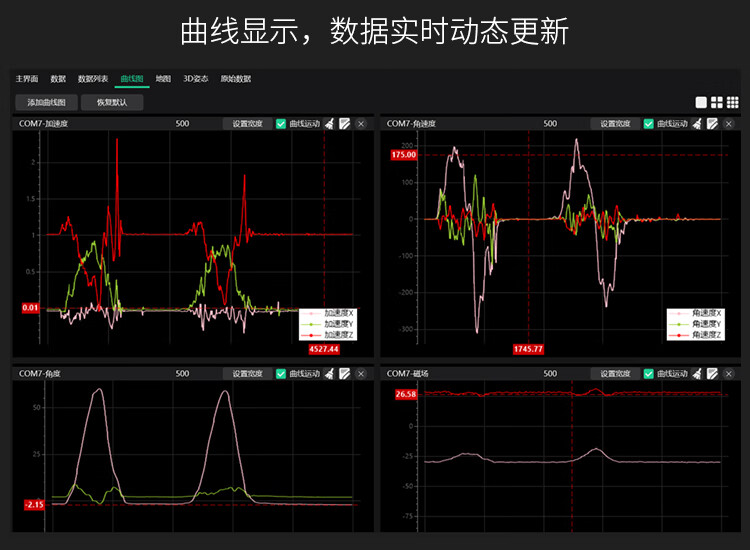
Task: Close the COM7-磁场 chart panel
Action: [729, 374]
